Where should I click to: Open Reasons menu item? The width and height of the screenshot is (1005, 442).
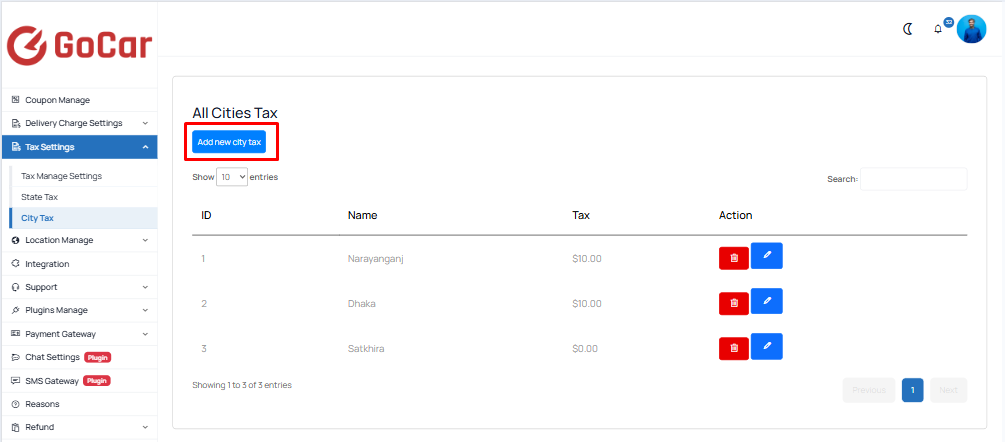coord(79,404)
